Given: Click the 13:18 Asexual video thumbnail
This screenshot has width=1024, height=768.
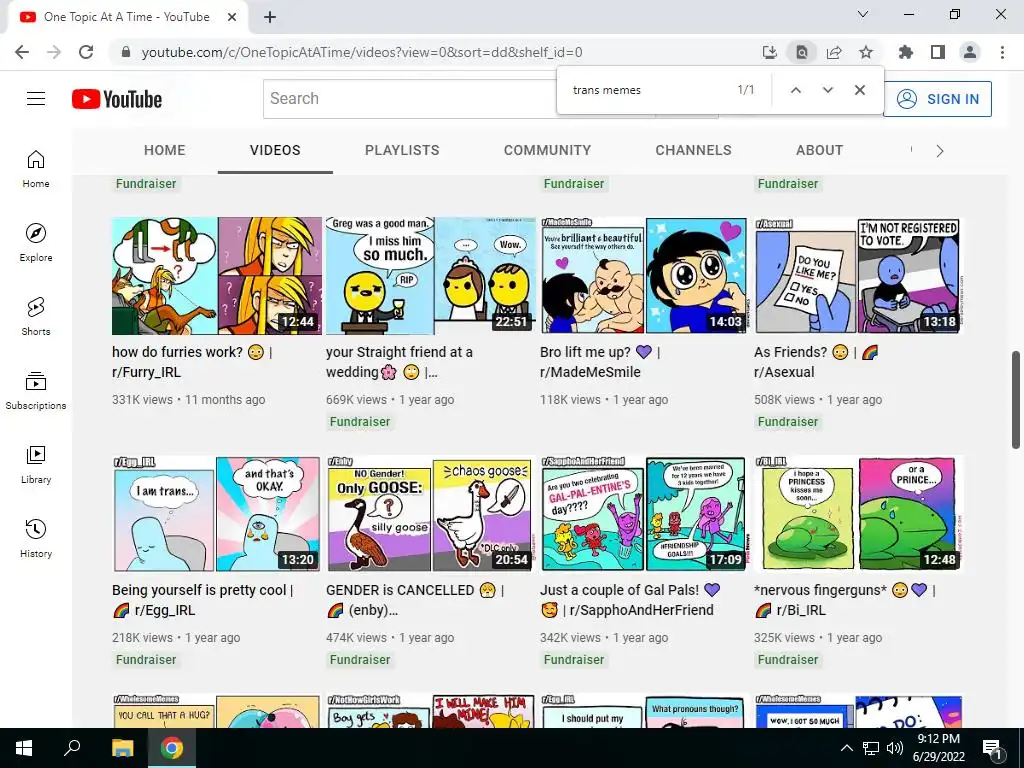Looking at the screenshot, I should (859, 276).
